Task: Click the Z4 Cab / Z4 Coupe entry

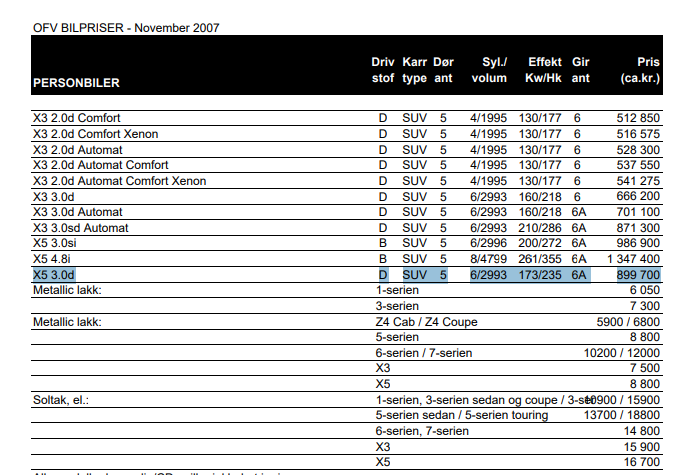Action: [426, 321]
